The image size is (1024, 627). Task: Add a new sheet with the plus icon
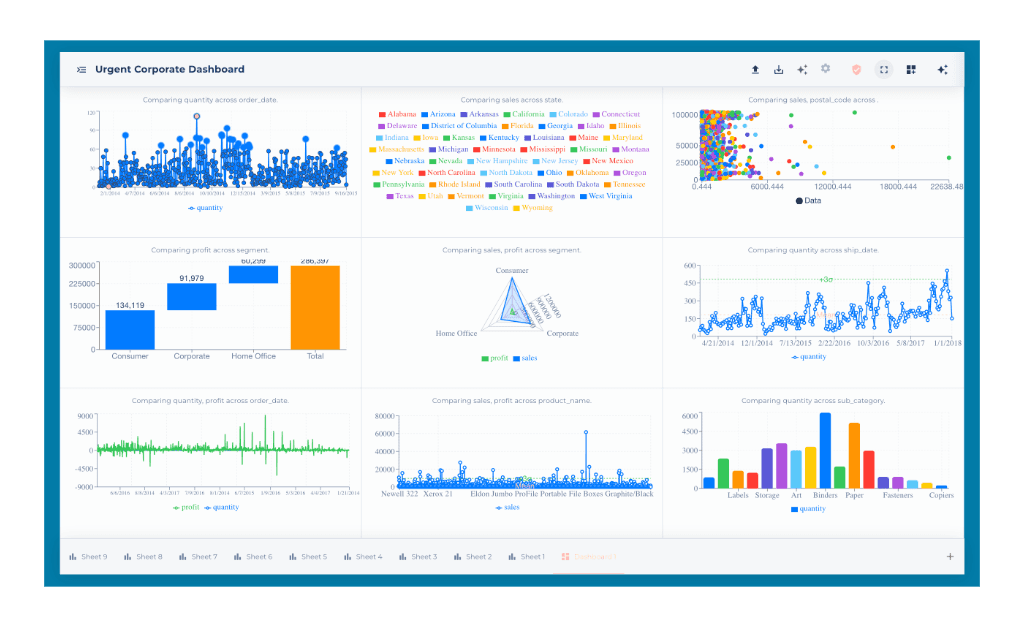950,556
